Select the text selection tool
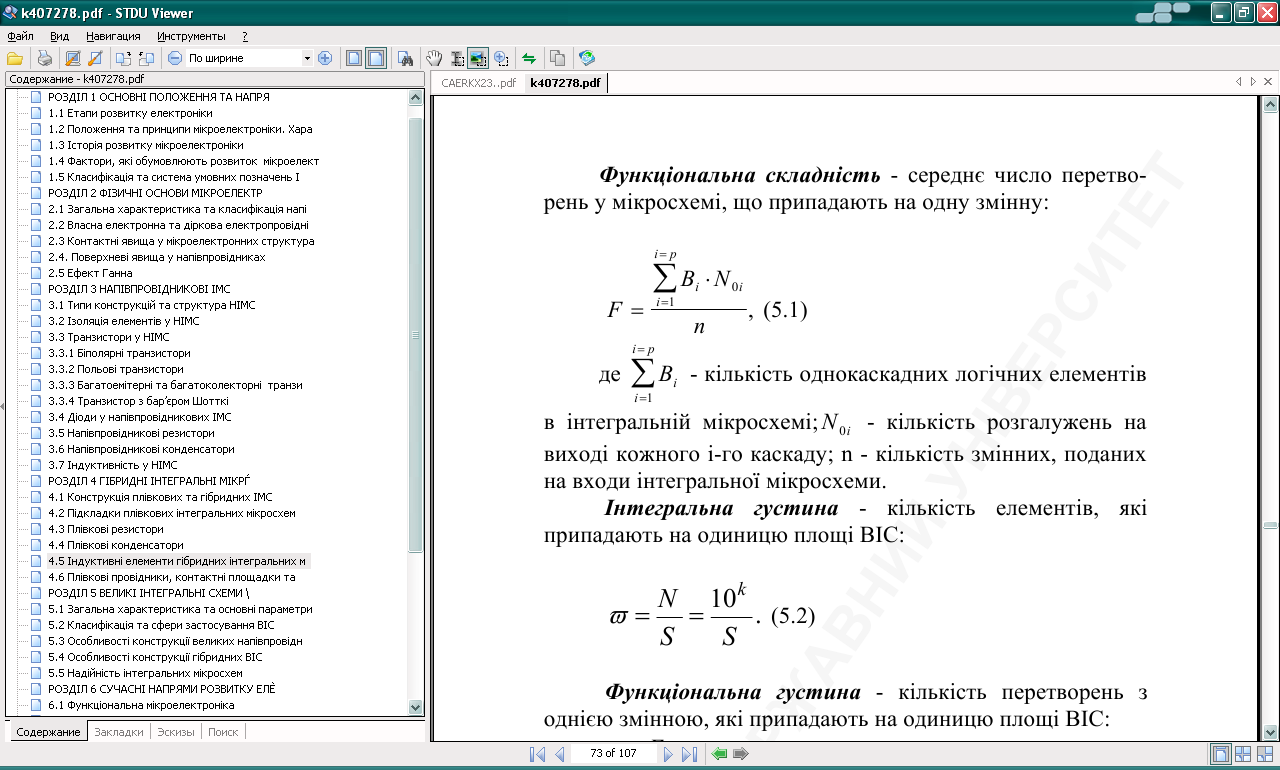The image size is (1280, 770). [x=456, y=58]
